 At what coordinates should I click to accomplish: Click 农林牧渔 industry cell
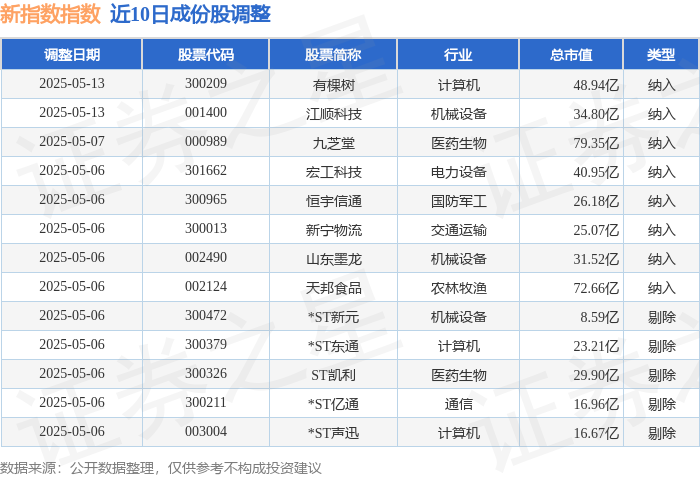(x=458, y=288)
